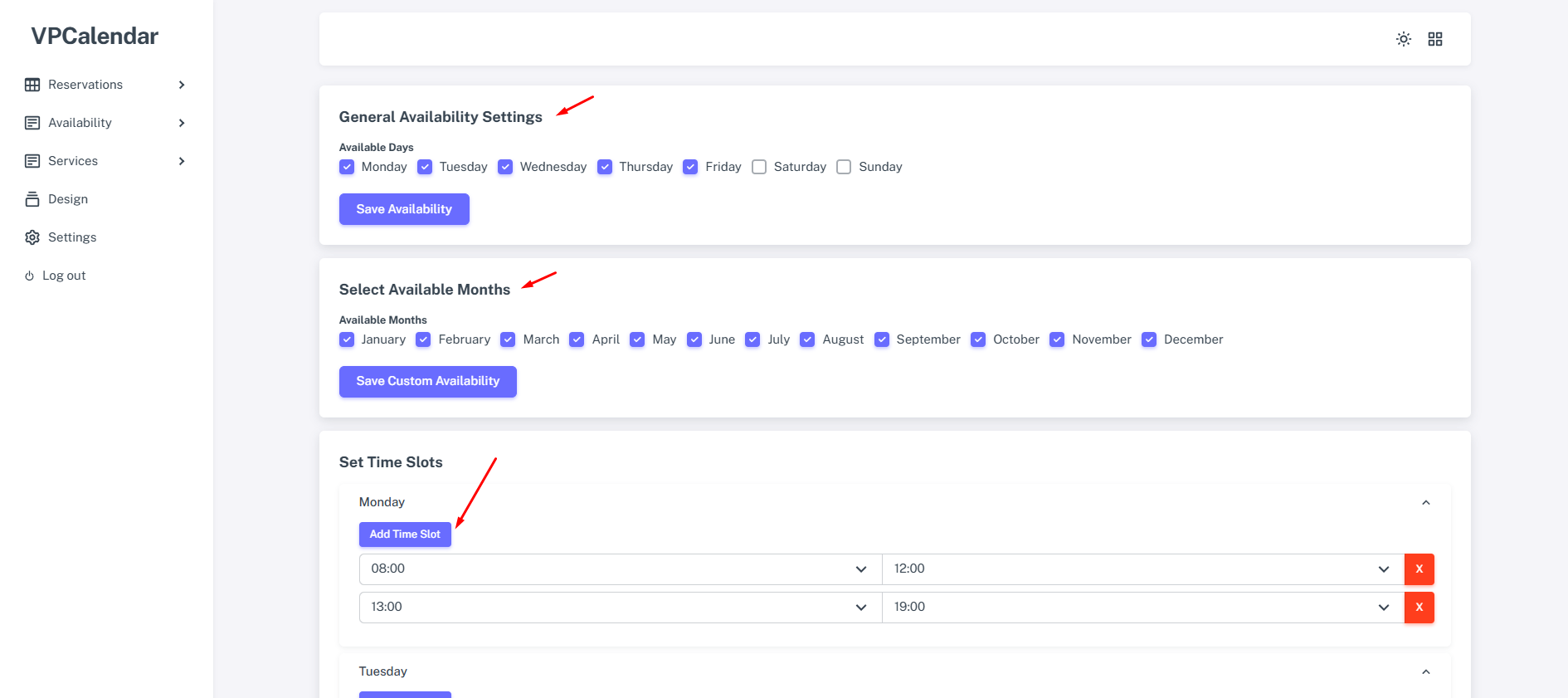Expand the Services sidebar menu
The image size is (1568, 698).
coord(182,161)
